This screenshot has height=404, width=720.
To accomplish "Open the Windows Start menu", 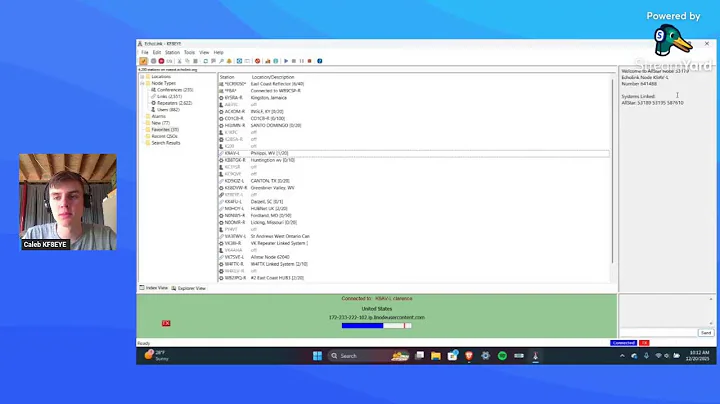I will click(x=317, y=356).
